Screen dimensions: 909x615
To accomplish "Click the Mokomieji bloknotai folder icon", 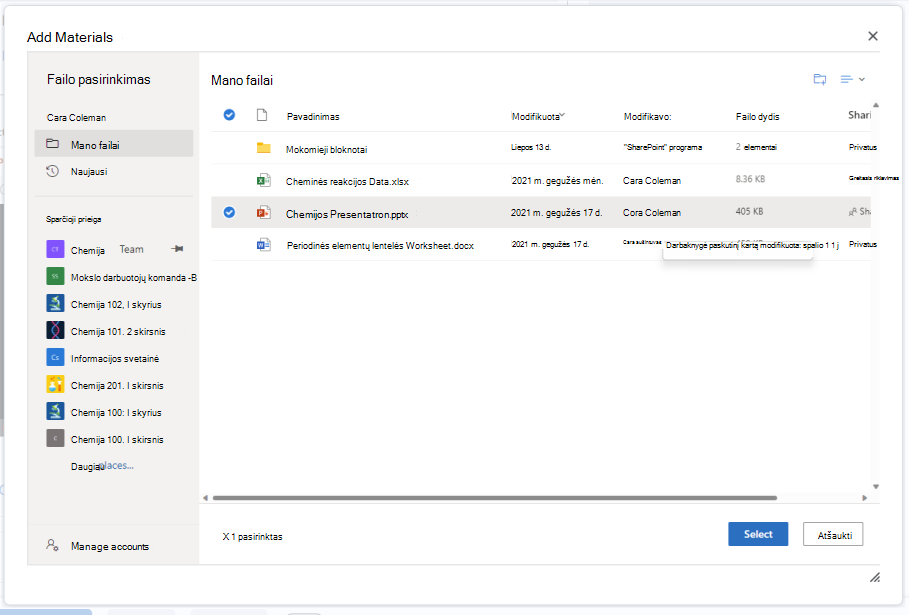I will click(x=264, y=148).
